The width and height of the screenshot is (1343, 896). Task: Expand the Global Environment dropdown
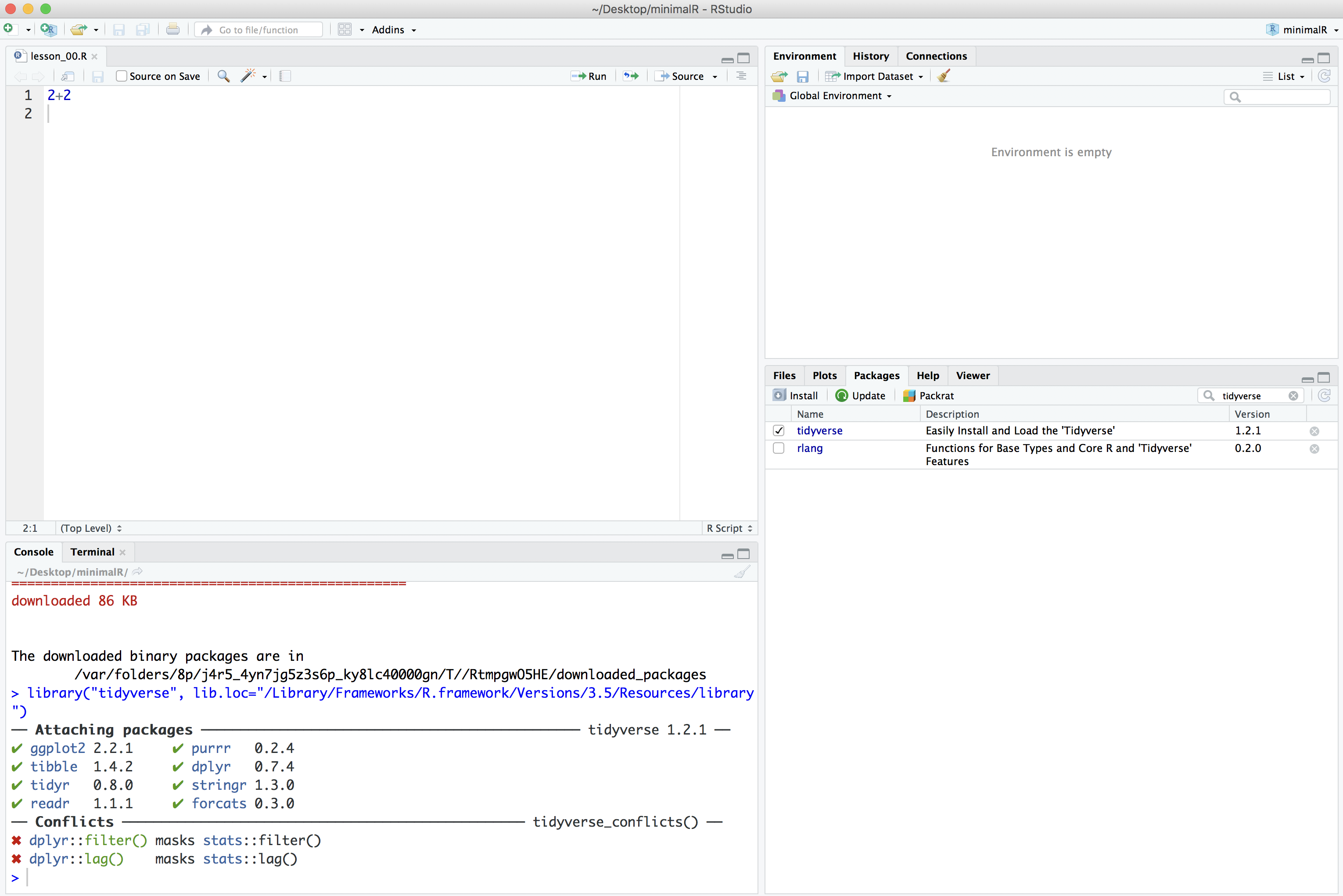point(840,96)
